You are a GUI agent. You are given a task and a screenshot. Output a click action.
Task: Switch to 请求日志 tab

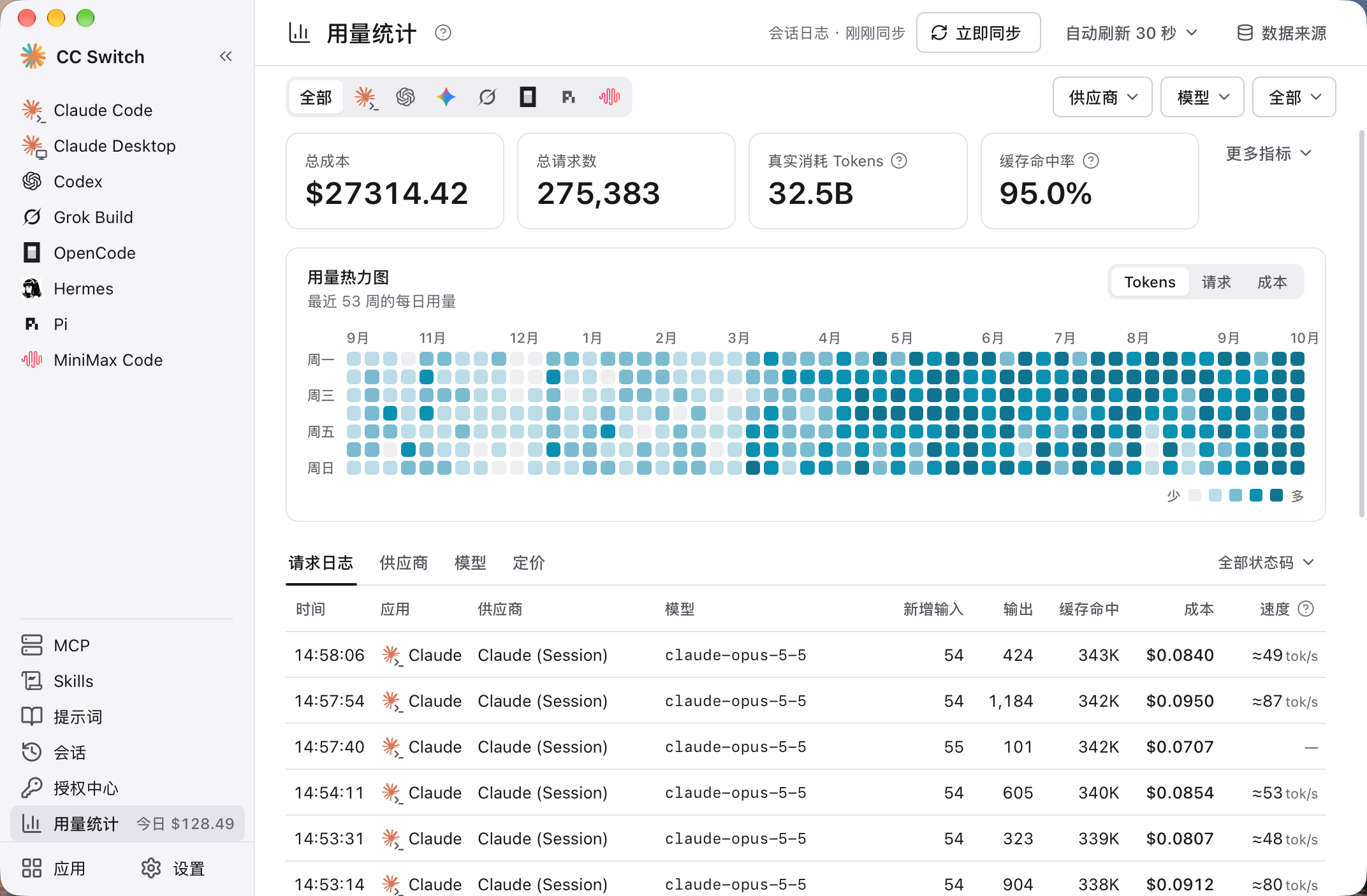(x=321, y=563)
